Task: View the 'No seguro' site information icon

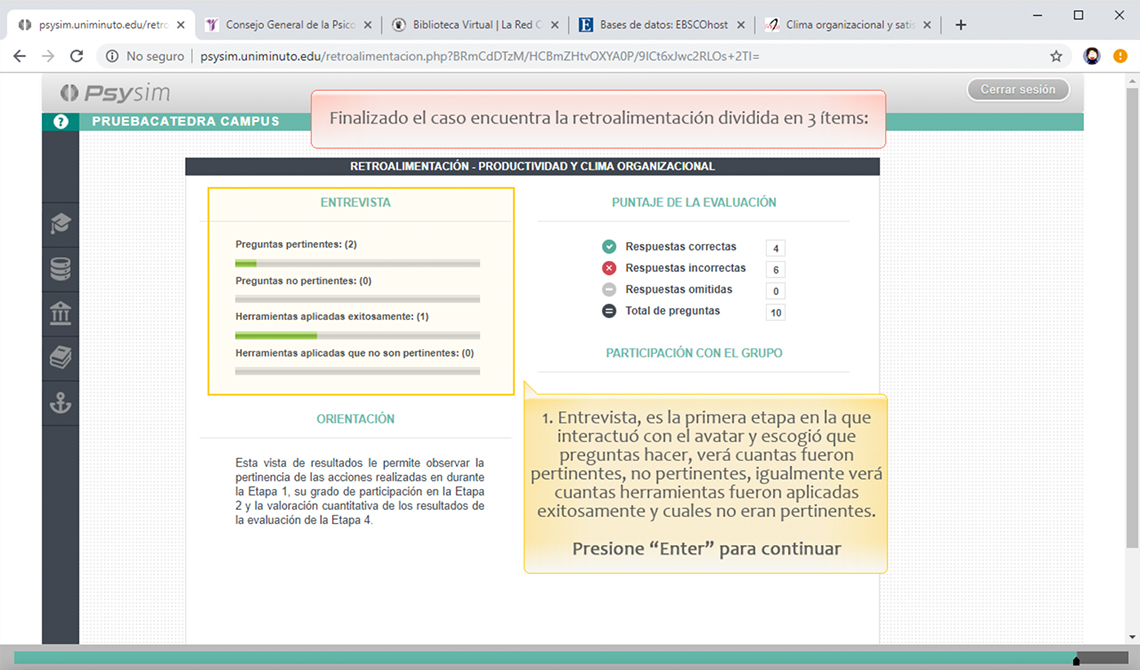Action: [x=112, y=56]
